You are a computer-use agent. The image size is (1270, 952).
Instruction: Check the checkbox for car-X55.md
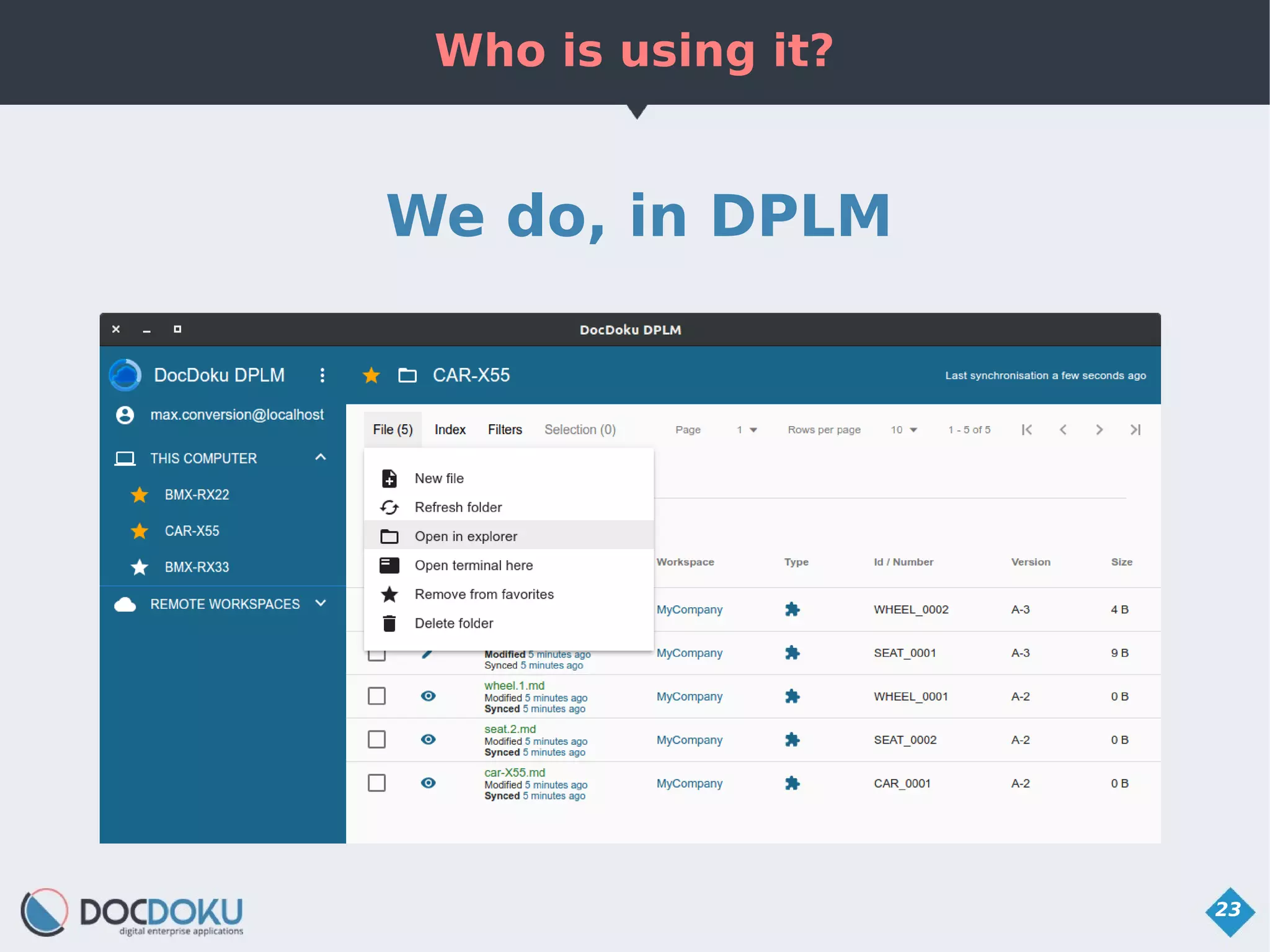[x=377, y=783]
